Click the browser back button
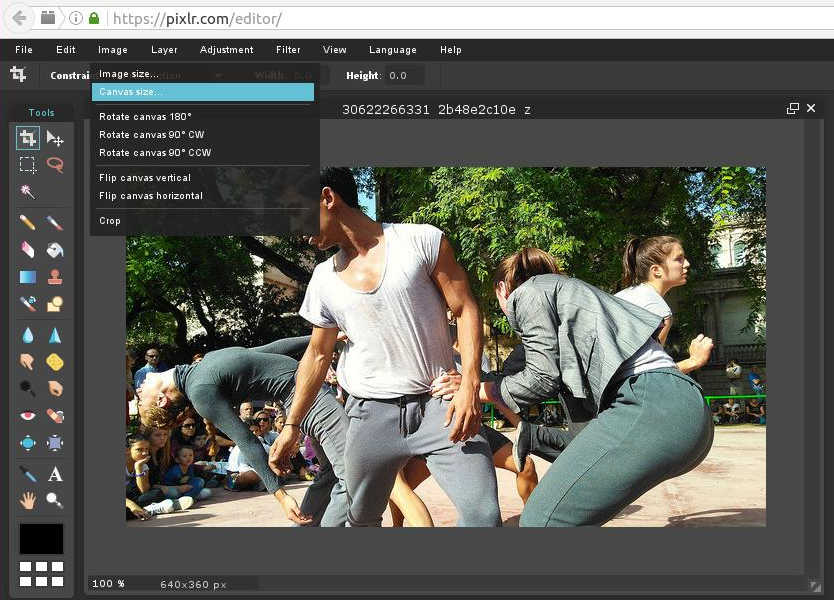 [19, 18]
